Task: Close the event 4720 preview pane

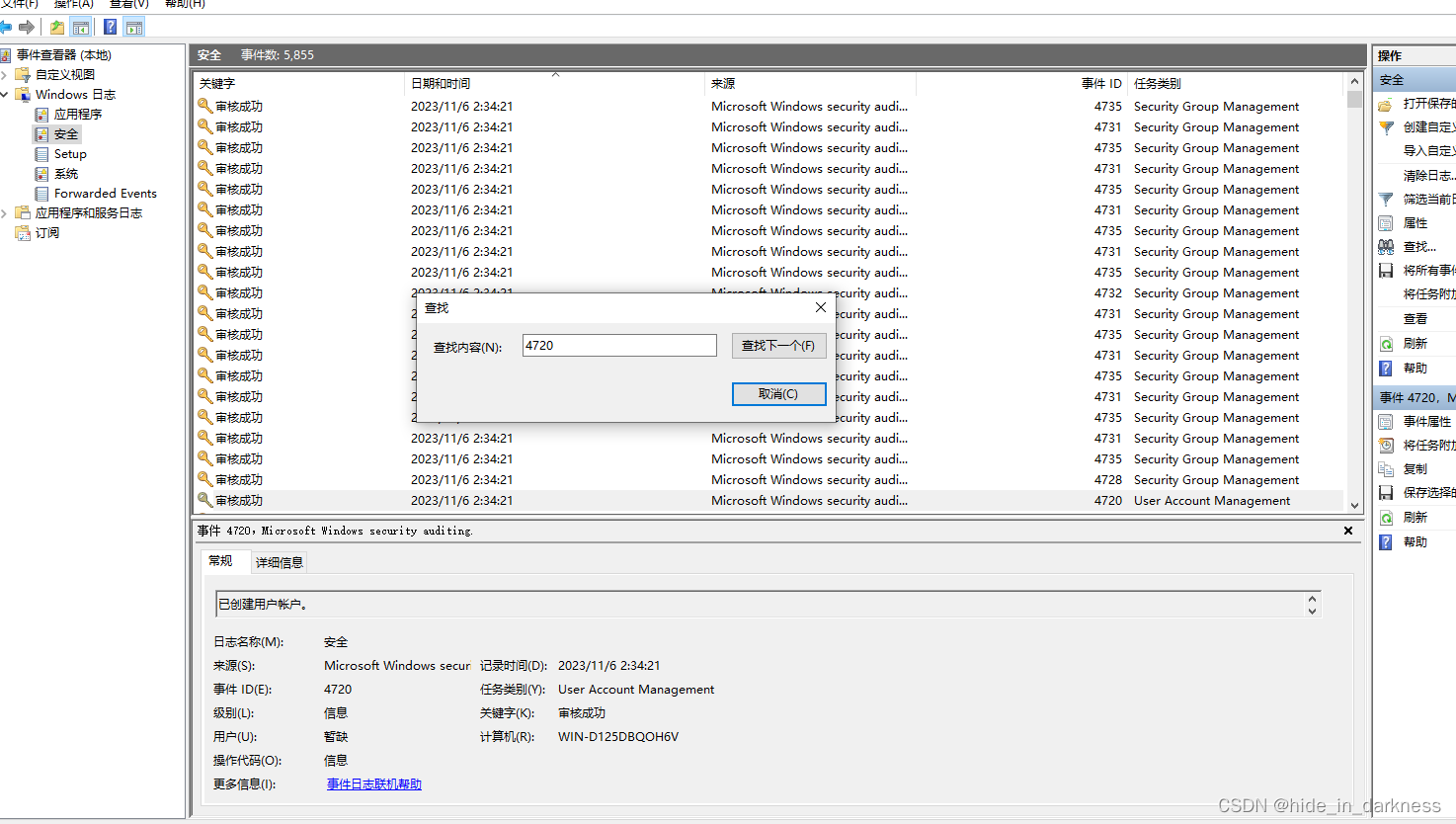Action: coord(1348,531)
